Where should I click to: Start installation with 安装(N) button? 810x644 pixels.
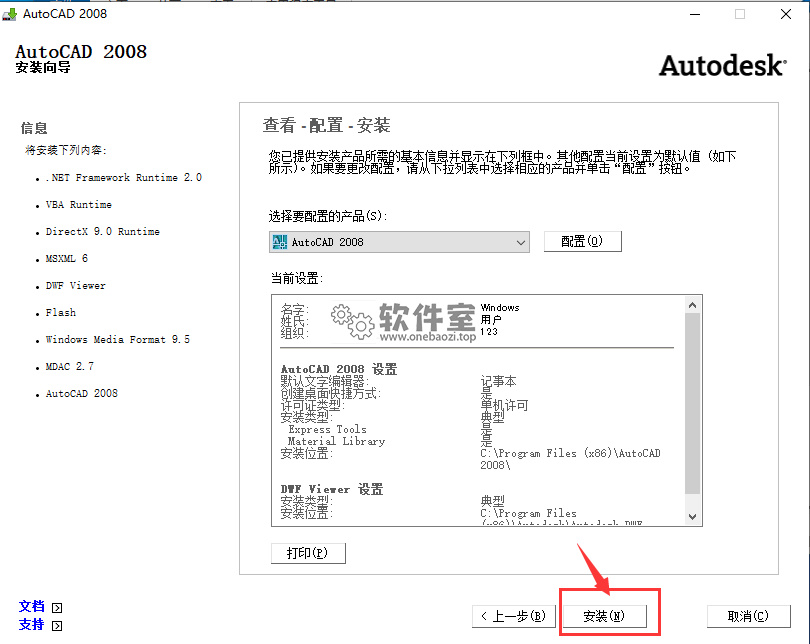coord(604,616)
